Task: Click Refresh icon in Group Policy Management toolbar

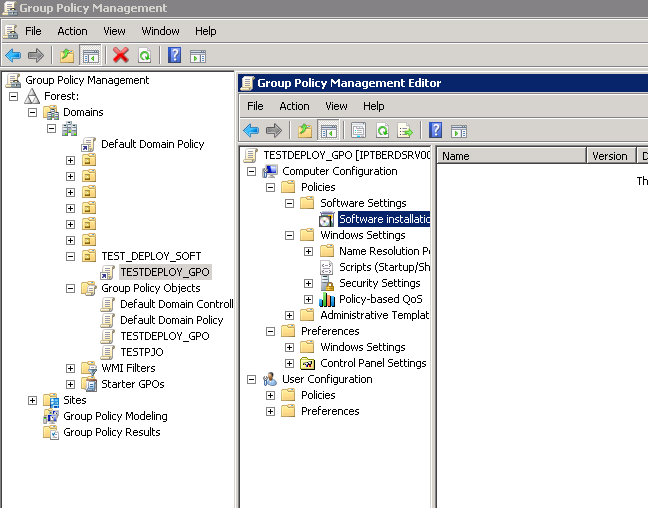Action: click(x=145, y=55)
